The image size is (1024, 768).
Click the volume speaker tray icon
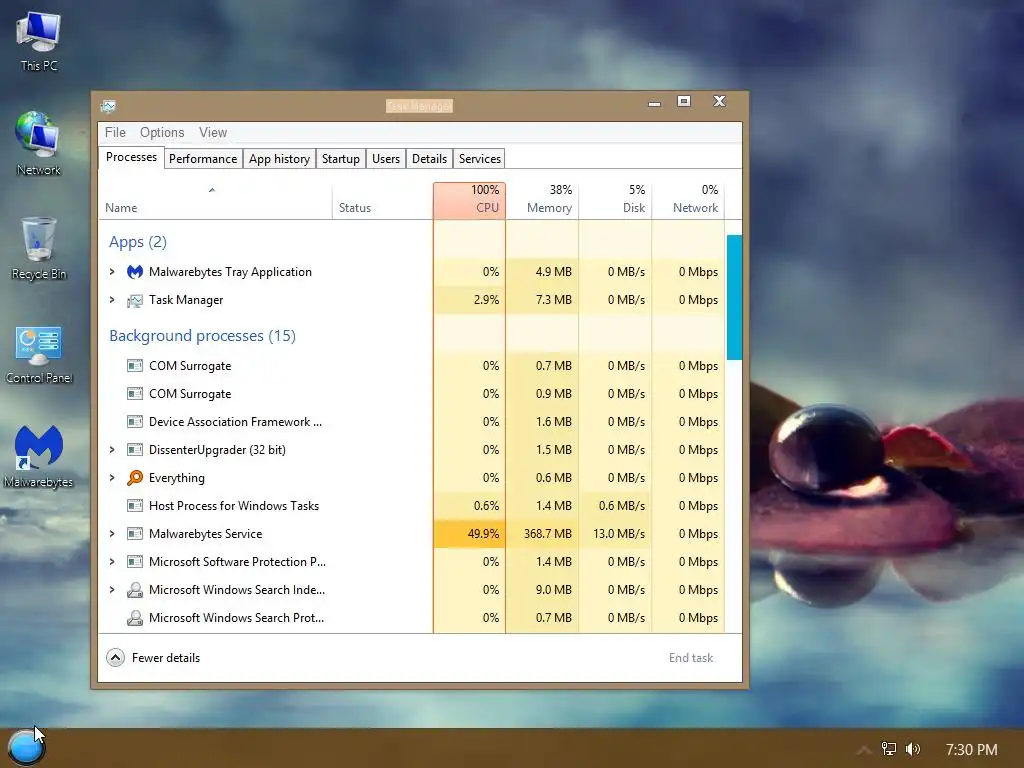913,749
